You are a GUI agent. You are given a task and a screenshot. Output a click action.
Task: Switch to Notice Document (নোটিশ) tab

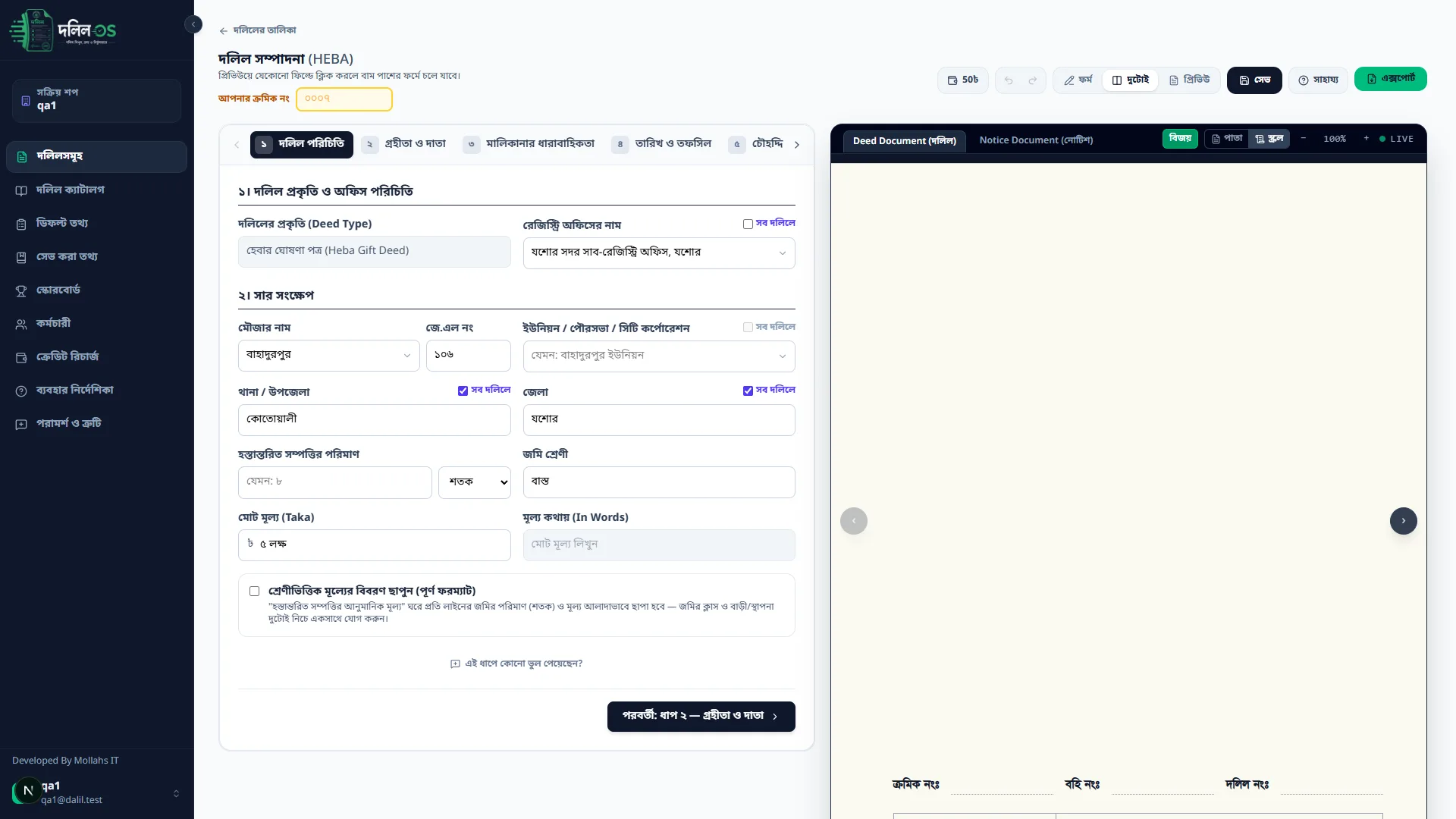pyautogui.click(x=1036, y=140)
